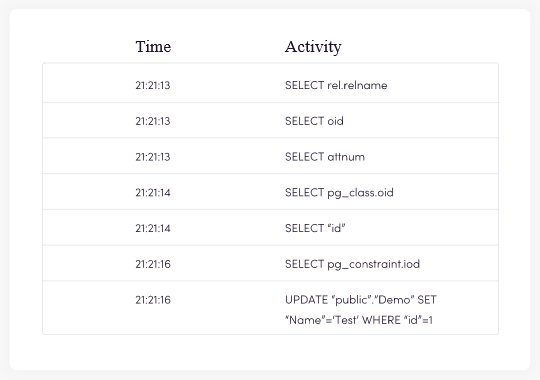Select the UPDATE "public"."Demo" SET statement
The height and width of the screenshot is (380, 540).
coord(361,300)
